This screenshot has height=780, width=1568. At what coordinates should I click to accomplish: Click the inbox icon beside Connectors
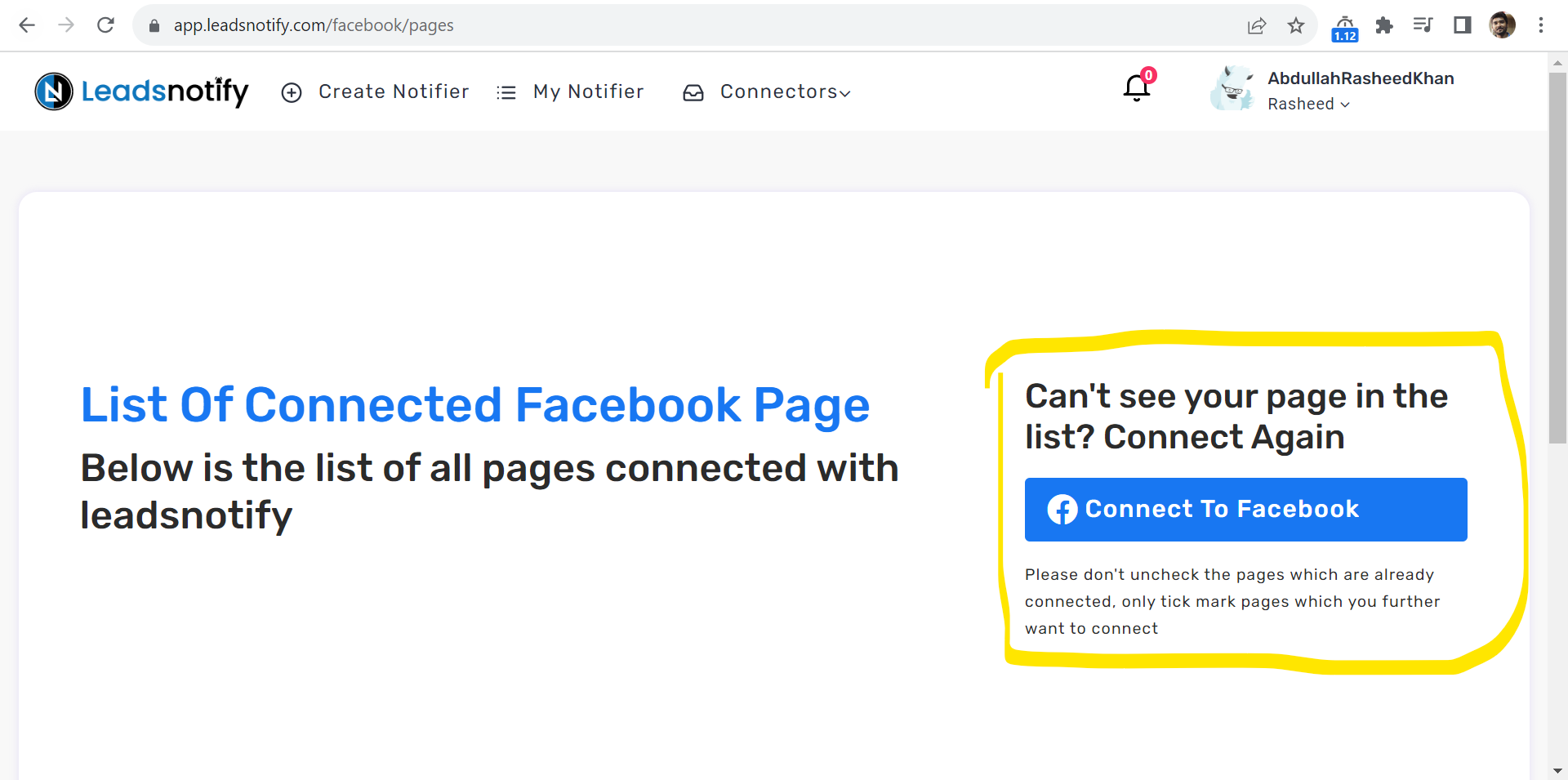tap(693, 93)
